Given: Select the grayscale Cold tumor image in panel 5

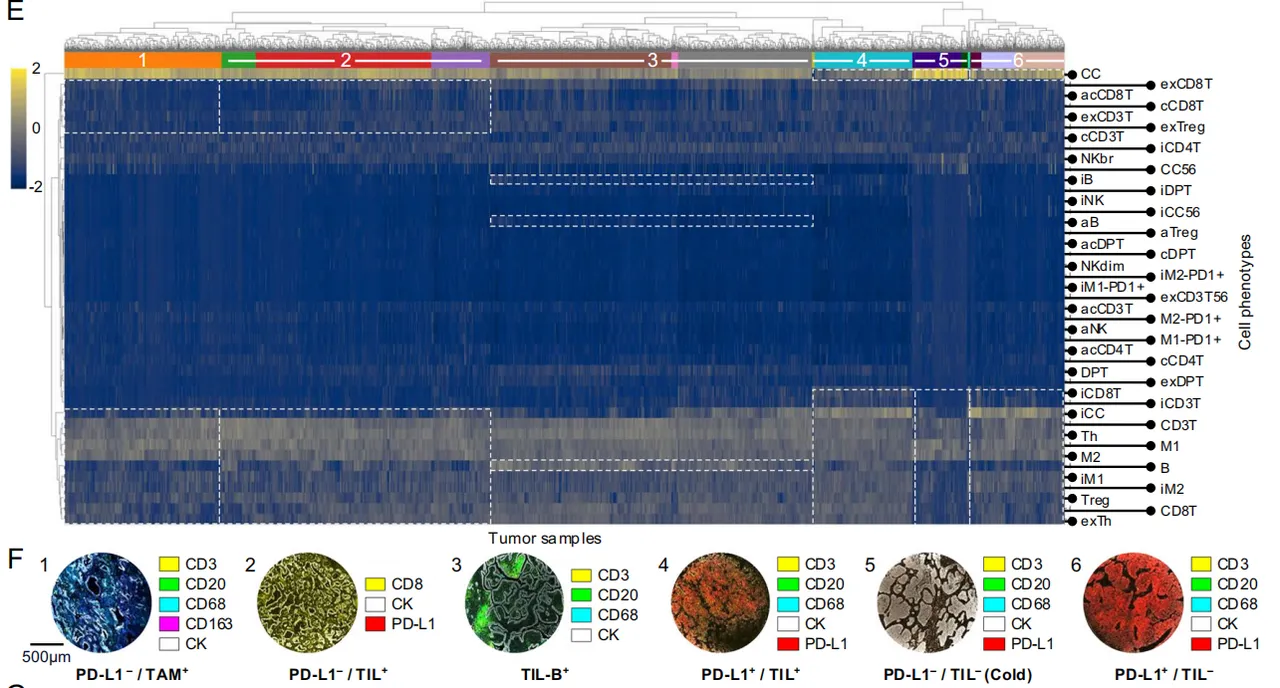Looking at the screenshot, I should coord(926,600).
